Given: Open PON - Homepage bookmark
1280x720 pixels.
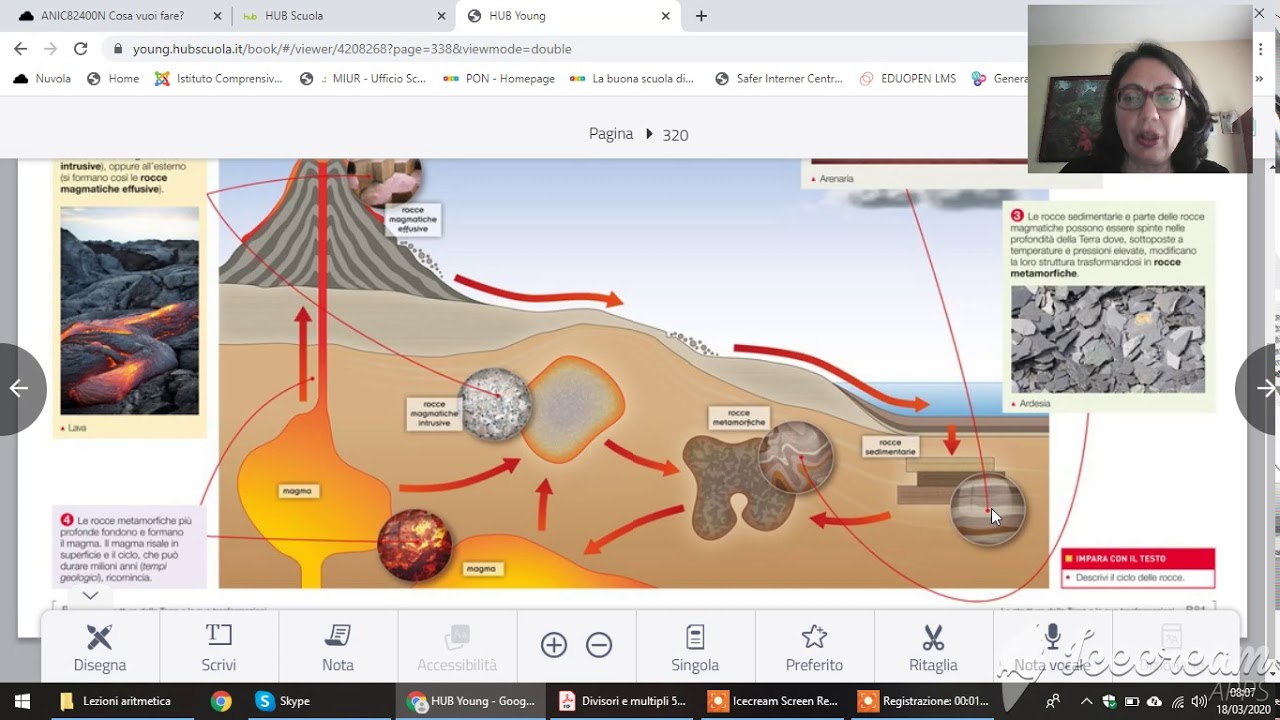Looking at the screenshot, I should (x=499, y=78).
